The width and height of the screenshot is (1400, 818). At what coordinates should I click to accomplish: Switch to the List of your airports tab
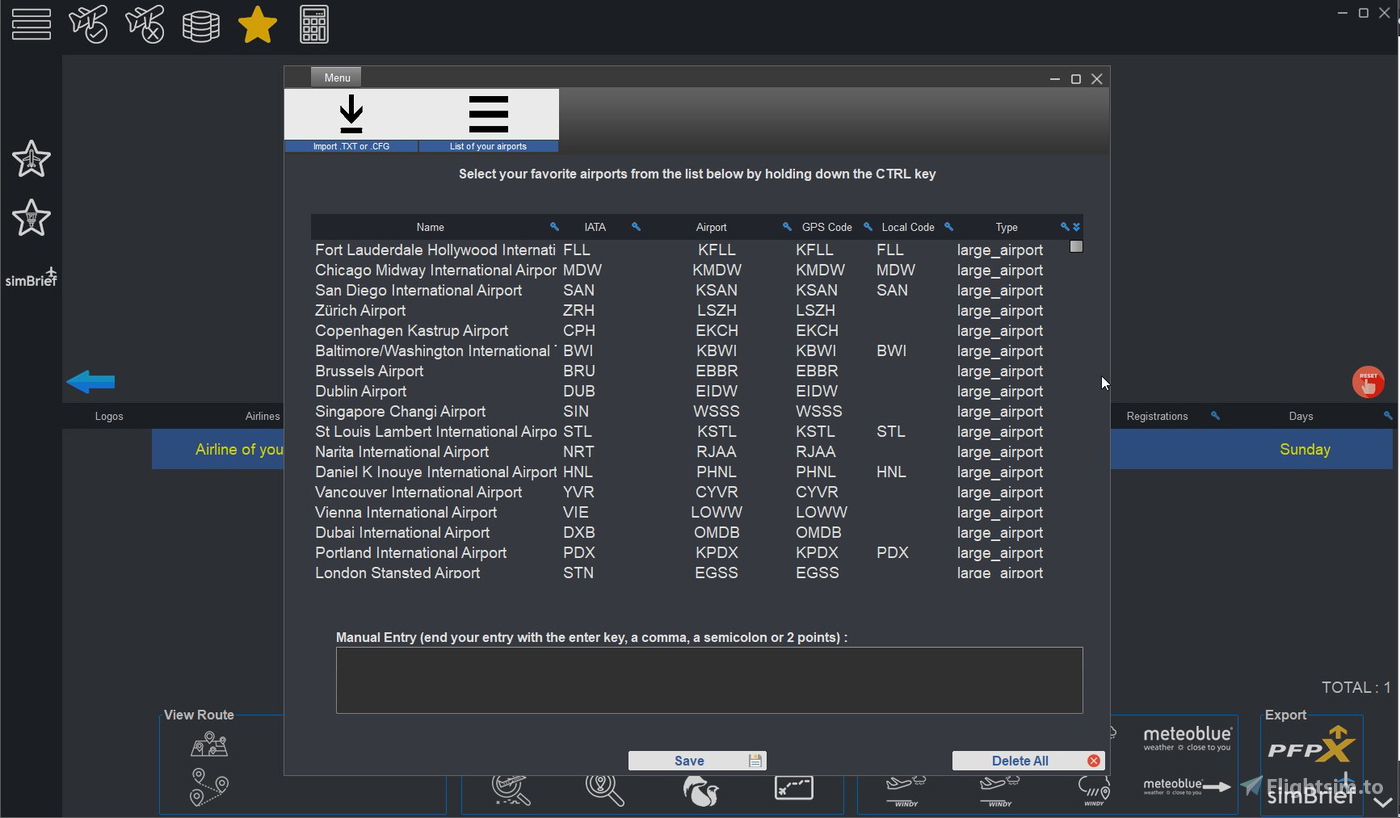click(x=488, y=118)
